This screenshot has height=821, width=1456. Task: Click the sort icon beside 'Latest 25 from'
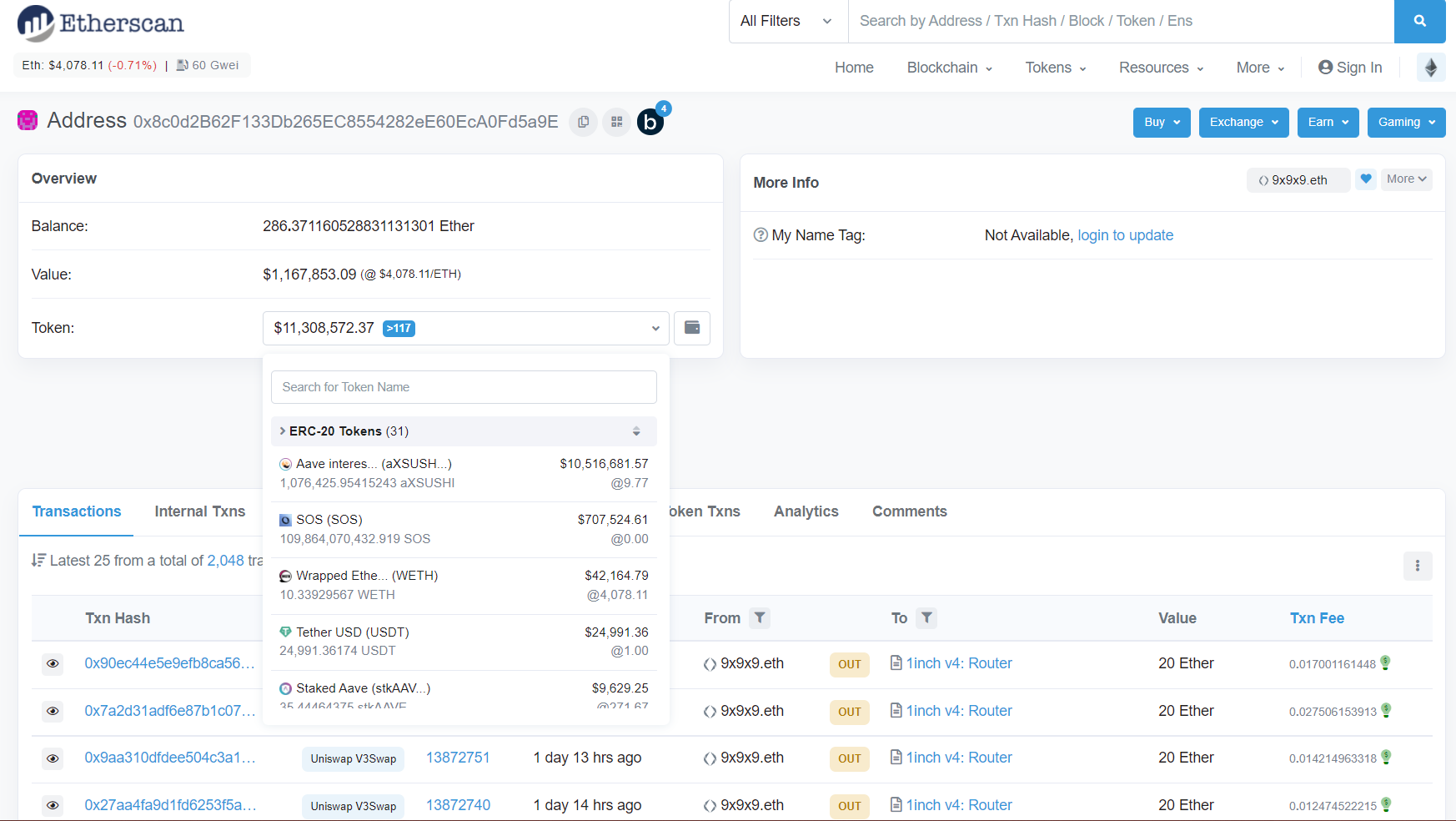(x=38, y=560)
